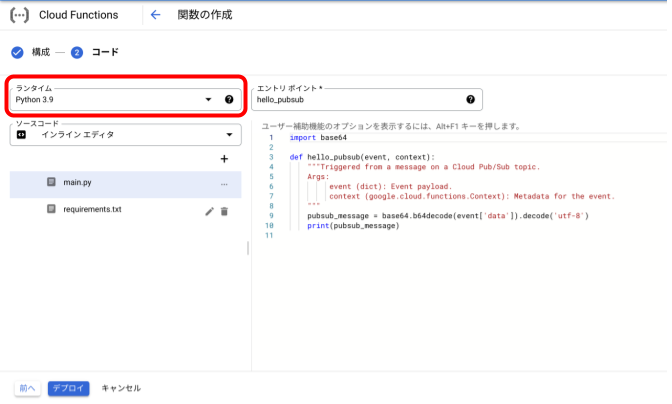Image resolution: width=672 pixels, height=404 pixels.
Task: Open the ランタイム Python 3.9 dropdown
Action: [x=126, y=99]
